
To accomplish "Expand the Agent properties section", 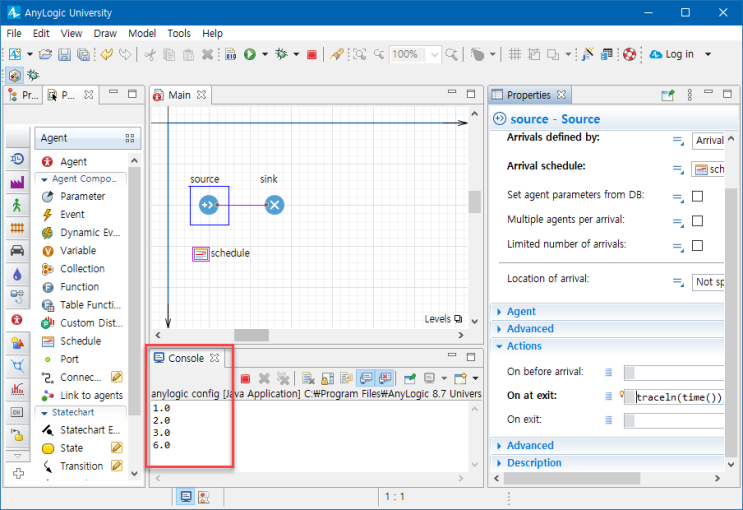I will click(x=521, y=311).
